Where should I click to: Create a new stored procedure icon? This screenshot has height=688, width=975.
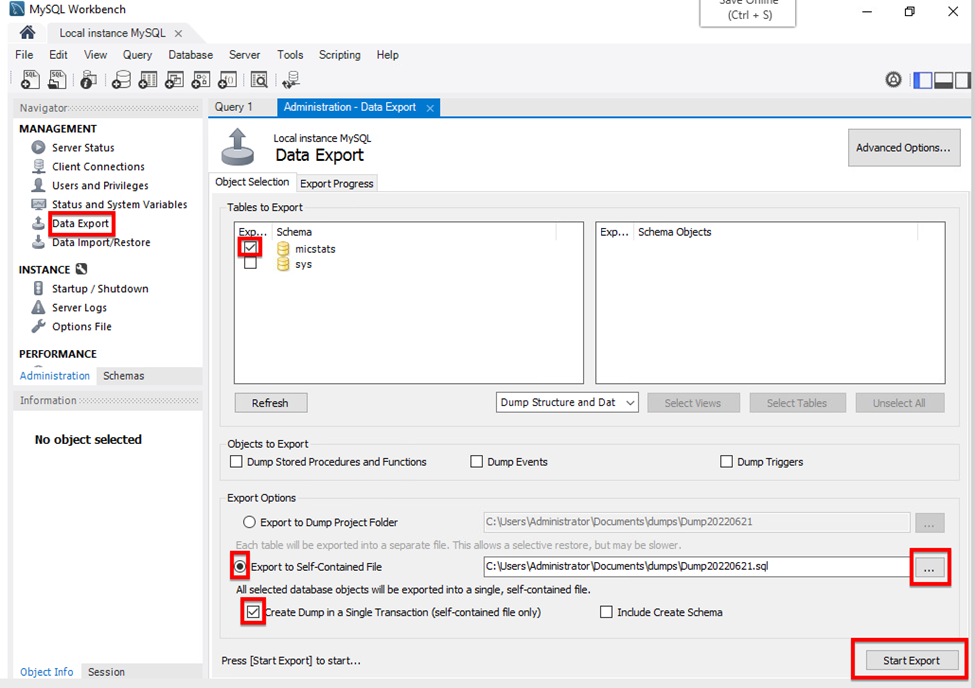coord(201,80)
